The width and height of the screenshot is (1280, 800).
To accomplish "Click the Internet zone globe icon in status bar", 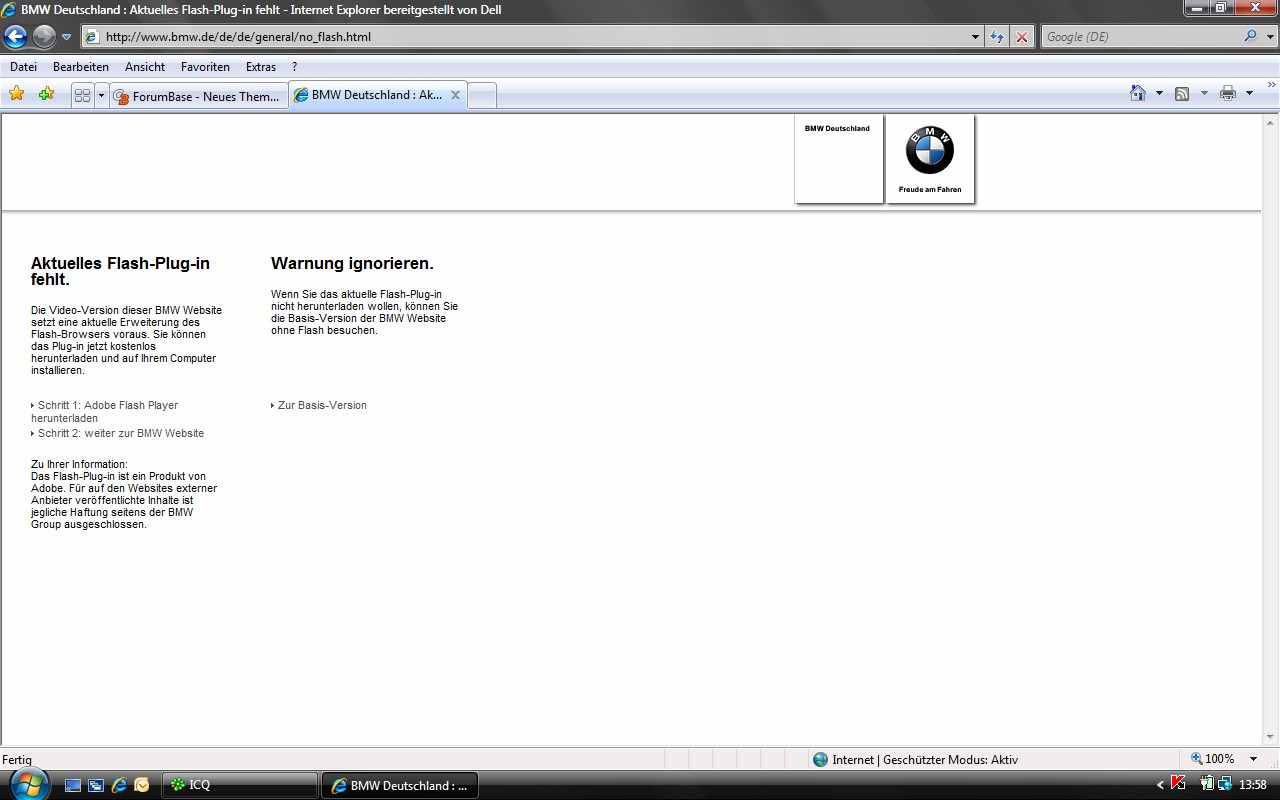I will (x=821, y=759).
